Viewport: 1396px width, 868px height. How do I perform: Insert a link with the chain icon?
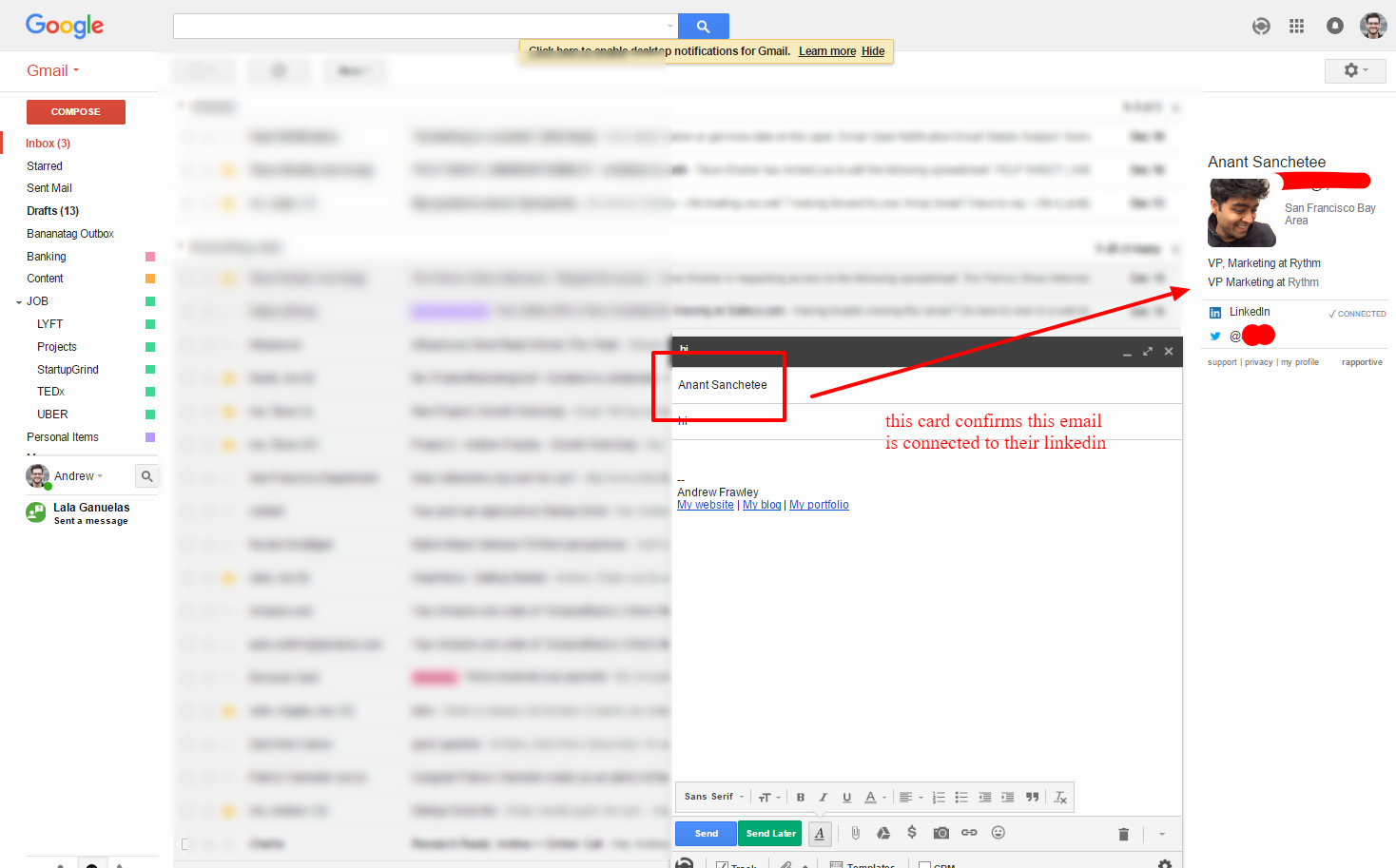(969, 833)
